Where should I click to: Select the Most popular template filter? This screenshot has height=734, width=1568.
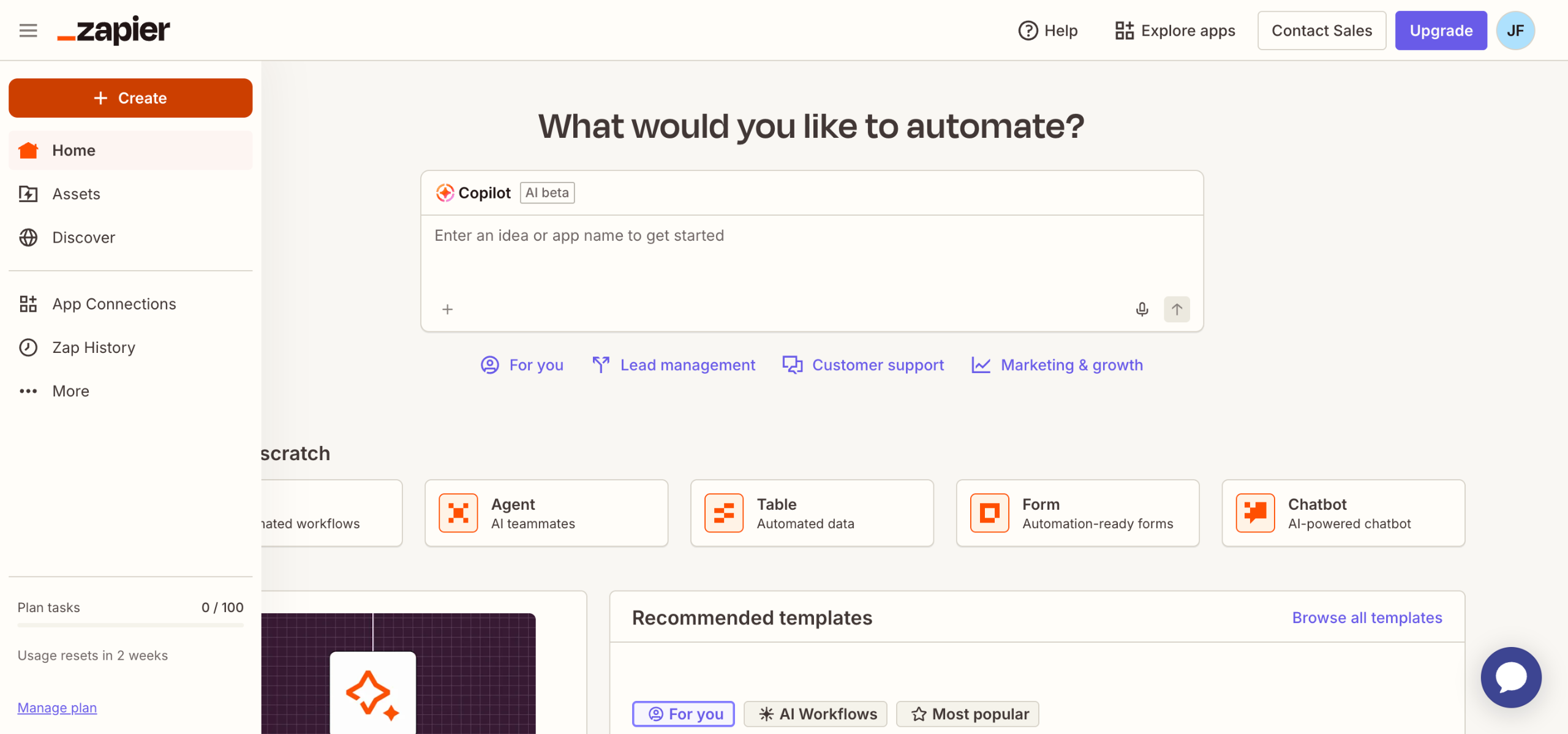pyautogui.click(x=967, y=714)
